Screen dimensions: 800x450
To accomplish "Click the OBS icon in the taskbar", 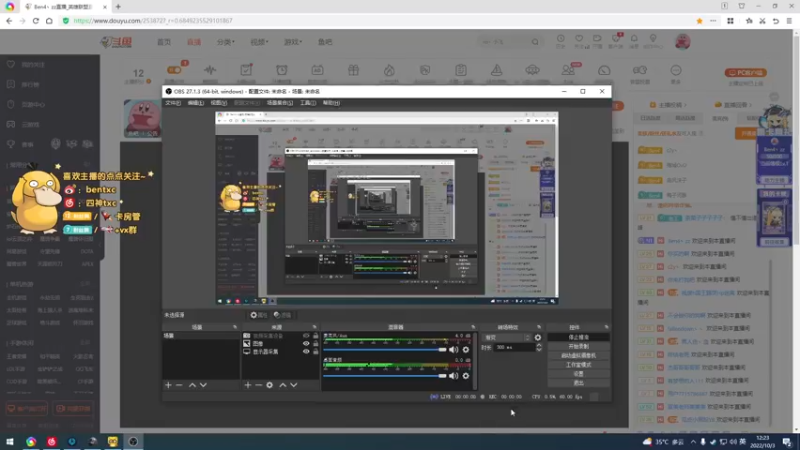I will [133, 442].
